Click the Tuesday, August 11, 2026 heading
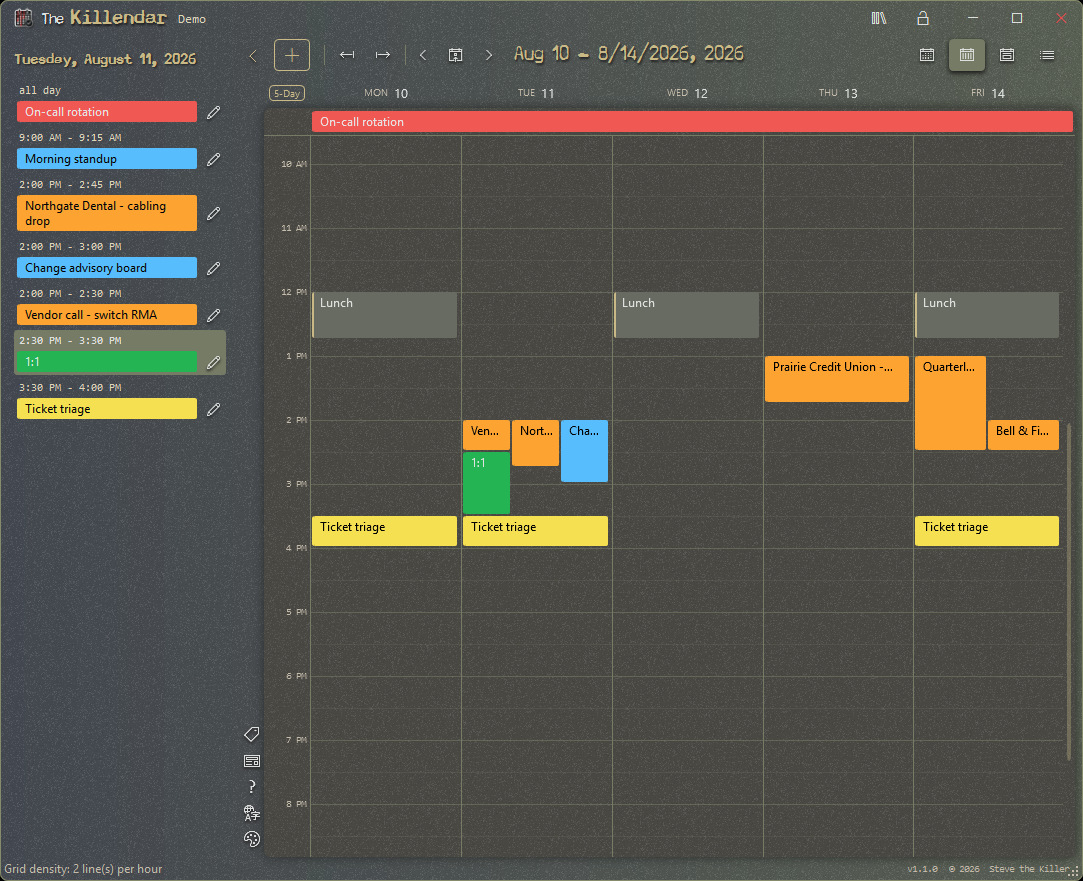The height and width of the screenshot is (881, 1083). click(x=105, y=59)
